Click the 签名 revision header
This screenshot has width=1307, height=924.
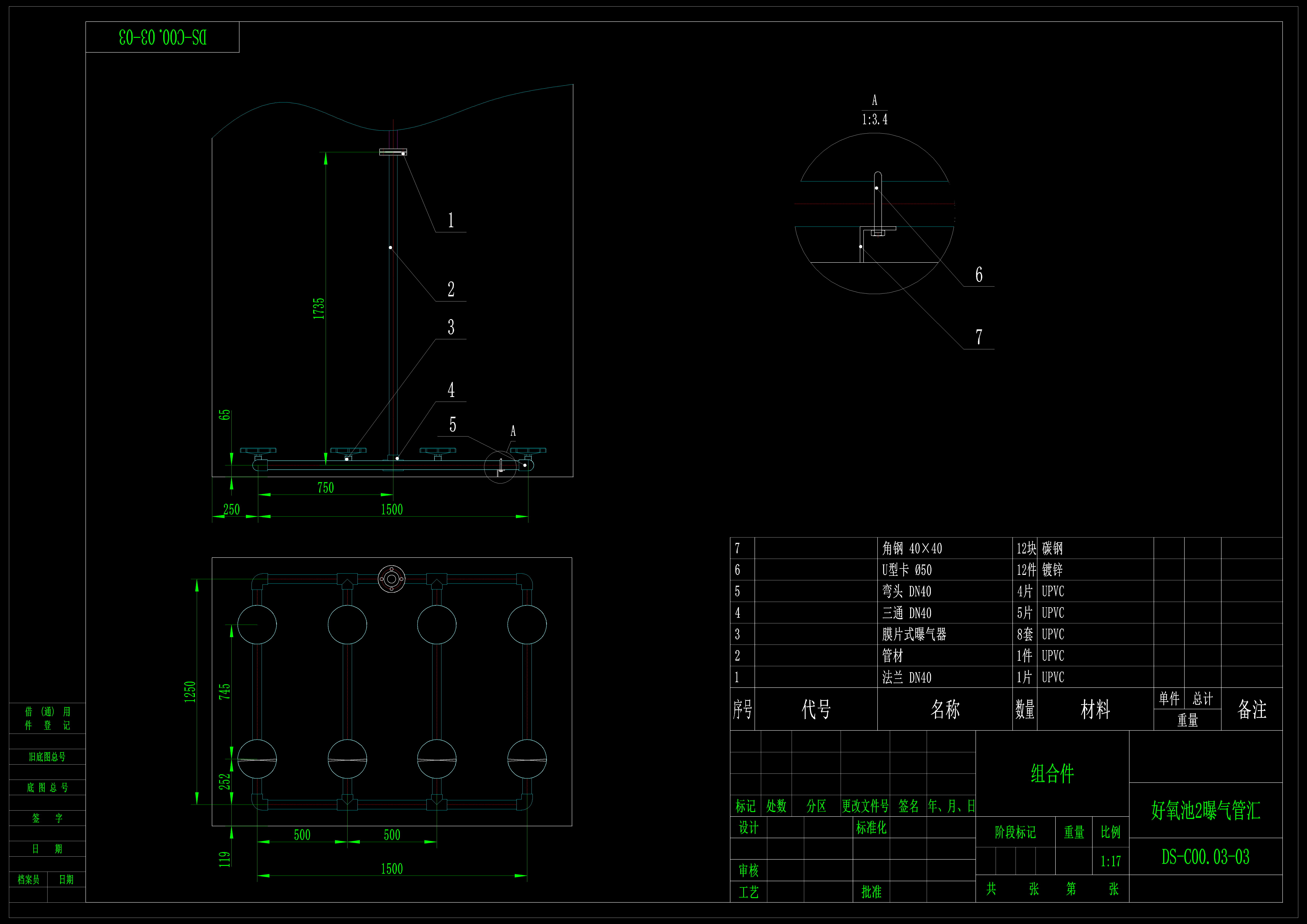pyautogui.click(x=908, y=806)
